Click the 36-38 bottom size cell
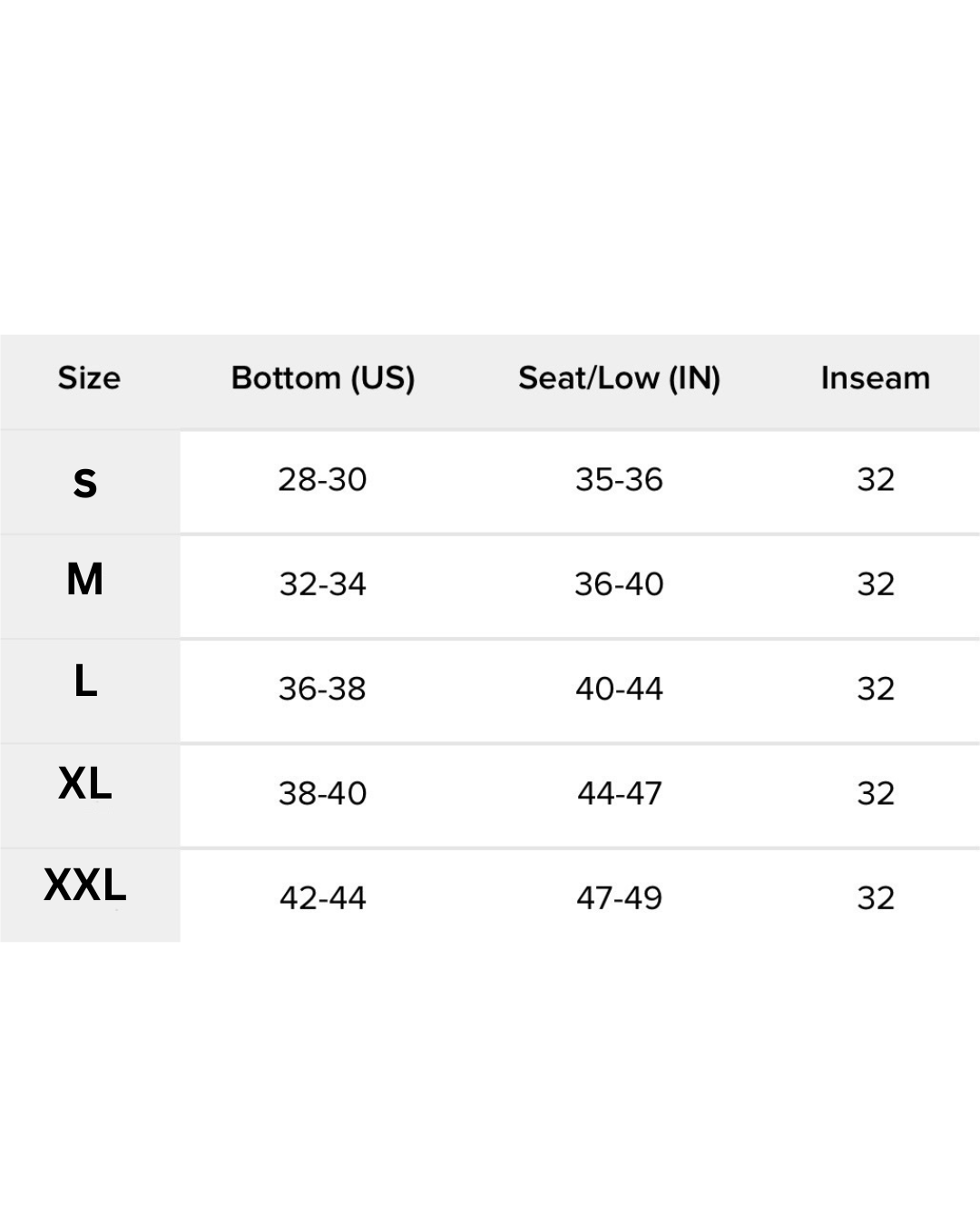 pyautogui.click(x=322, y=689)
